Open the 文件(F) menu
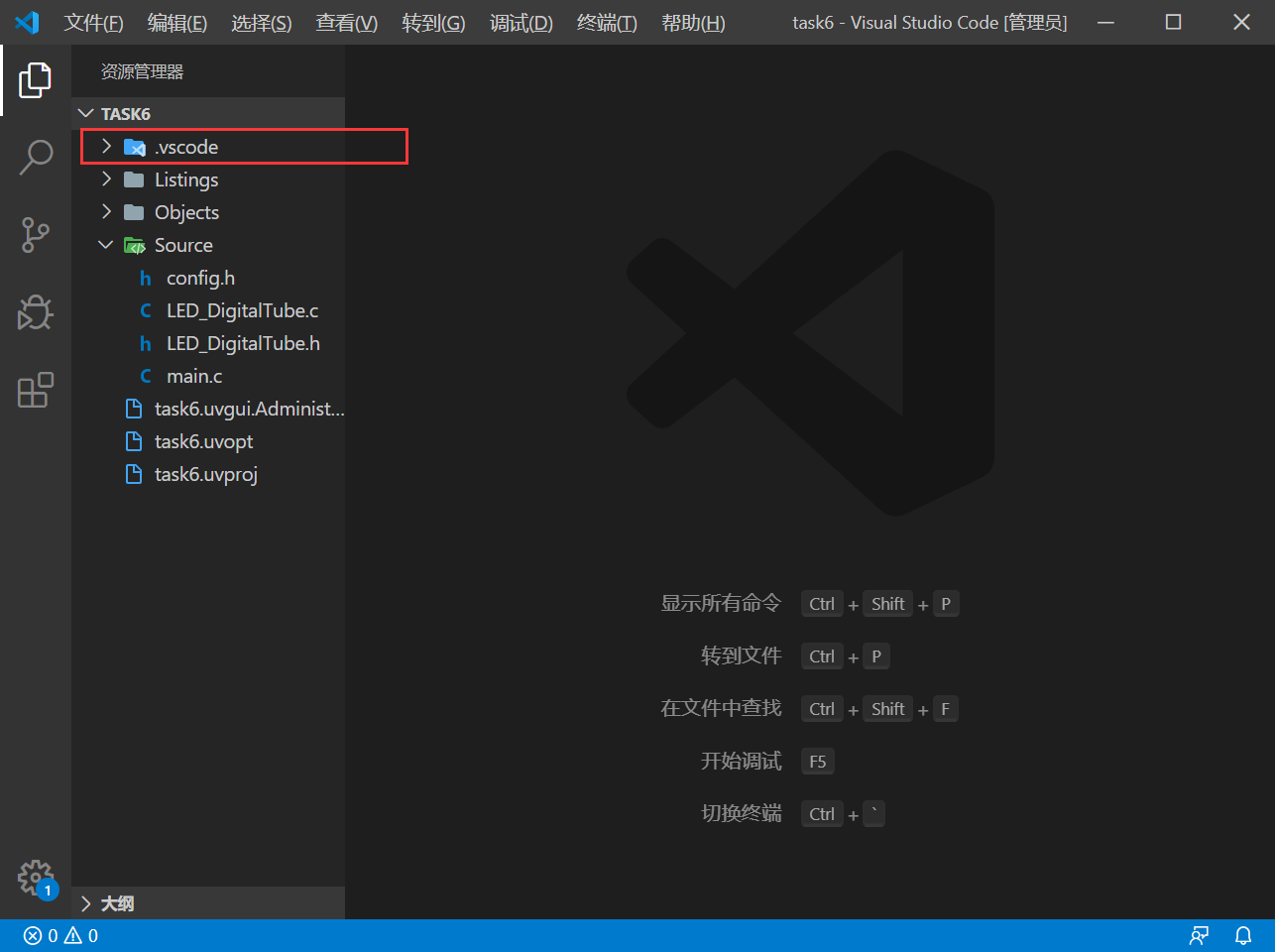Viewport: 1275px width, 952px height. pyautogui.click(x=94, y=23)
